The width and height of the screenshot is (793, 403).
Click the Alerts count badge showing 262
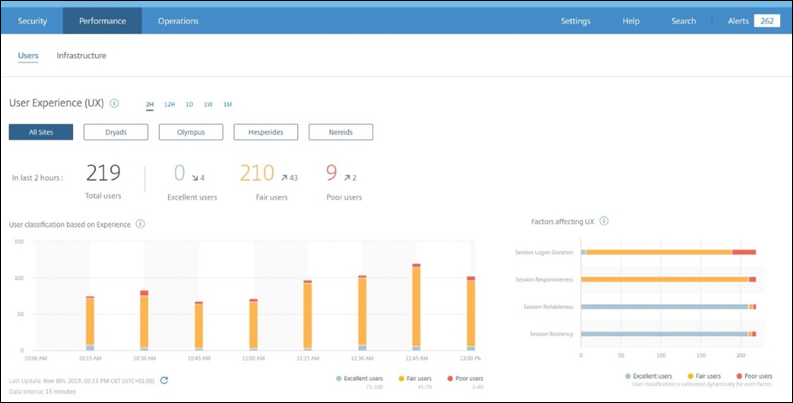[x=767, y=21]
